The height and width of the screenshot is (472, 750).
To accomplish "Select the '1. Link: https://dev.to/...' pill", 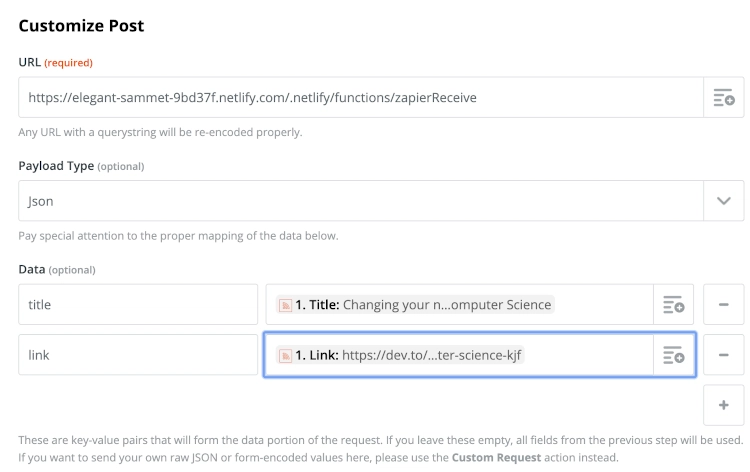I will tap(405, 355).
